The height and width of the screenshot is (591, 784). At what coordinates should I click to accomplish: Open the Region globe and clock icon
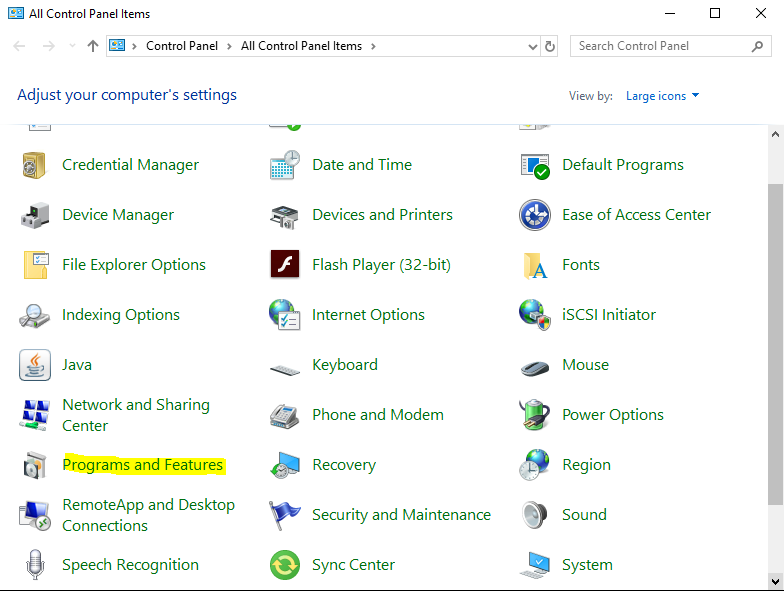pyautogui.click(x=534, y=465)
